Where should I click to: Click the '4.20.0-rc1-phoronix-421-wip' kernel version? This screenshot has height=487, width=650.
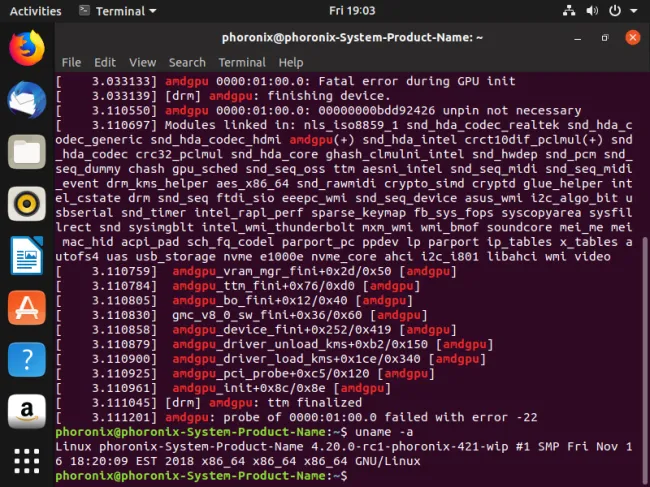tap(410, 447)
